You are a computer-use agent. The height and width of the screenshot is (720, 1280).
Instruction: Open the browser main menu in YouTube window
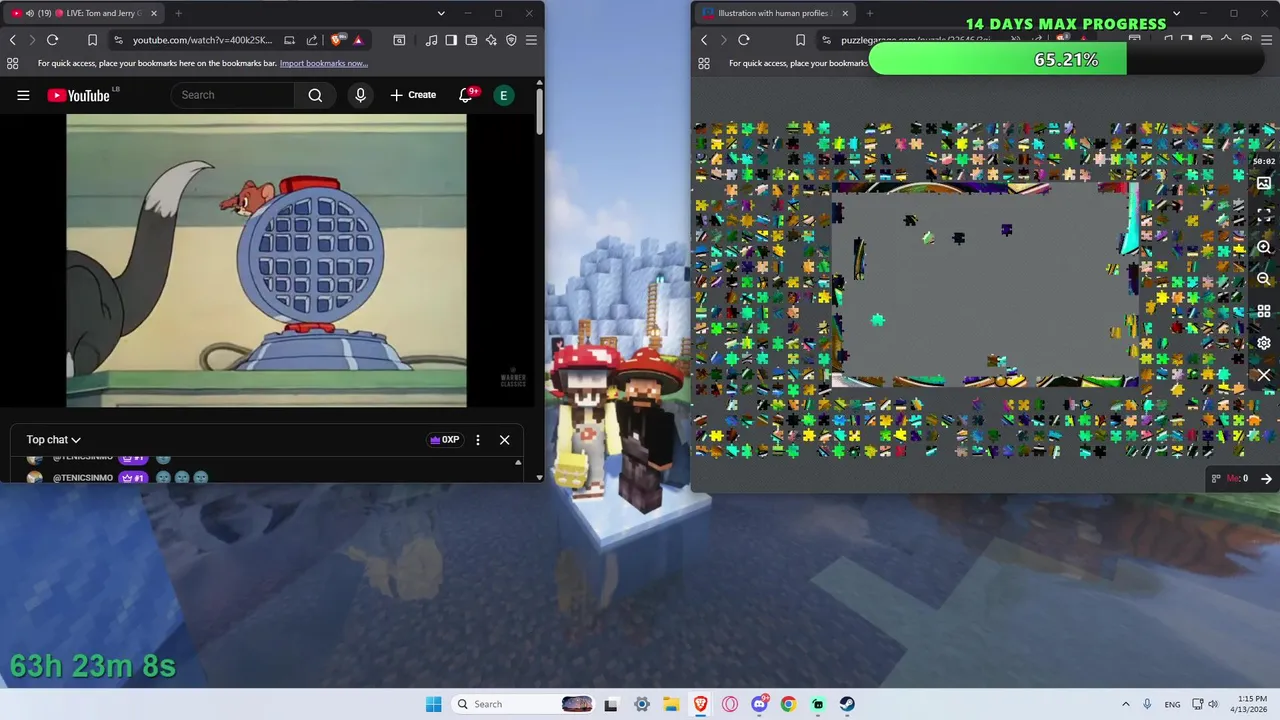tap(531, 40)
